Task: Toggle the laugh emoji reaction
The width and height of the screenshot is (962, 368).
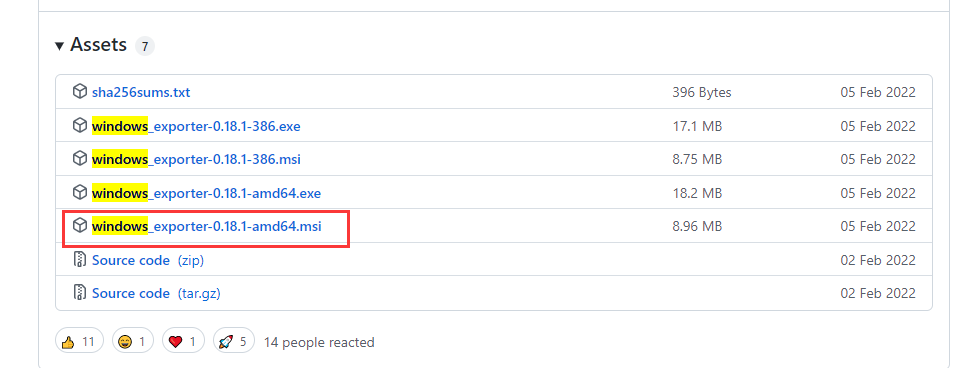Action: click(133, 341)
